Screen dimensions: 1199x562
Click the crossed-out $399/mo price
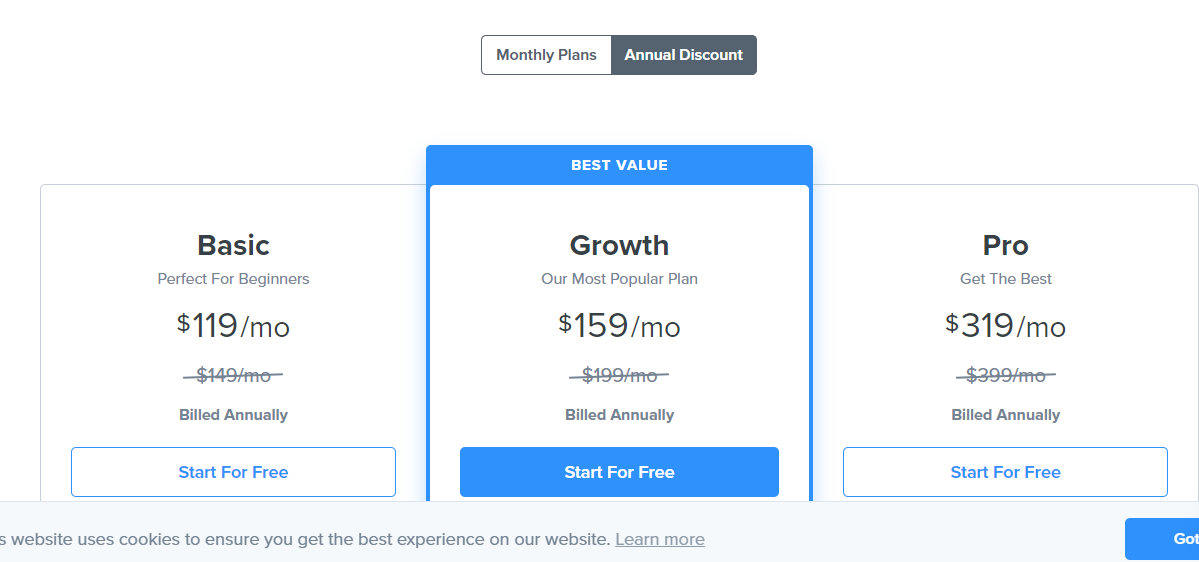click(1006, 375)
